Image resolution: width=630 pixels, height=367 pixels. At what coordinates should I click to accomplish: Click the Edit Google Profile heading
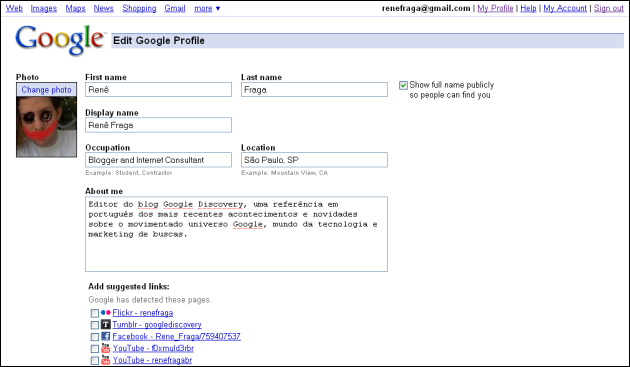click(159, 41)
